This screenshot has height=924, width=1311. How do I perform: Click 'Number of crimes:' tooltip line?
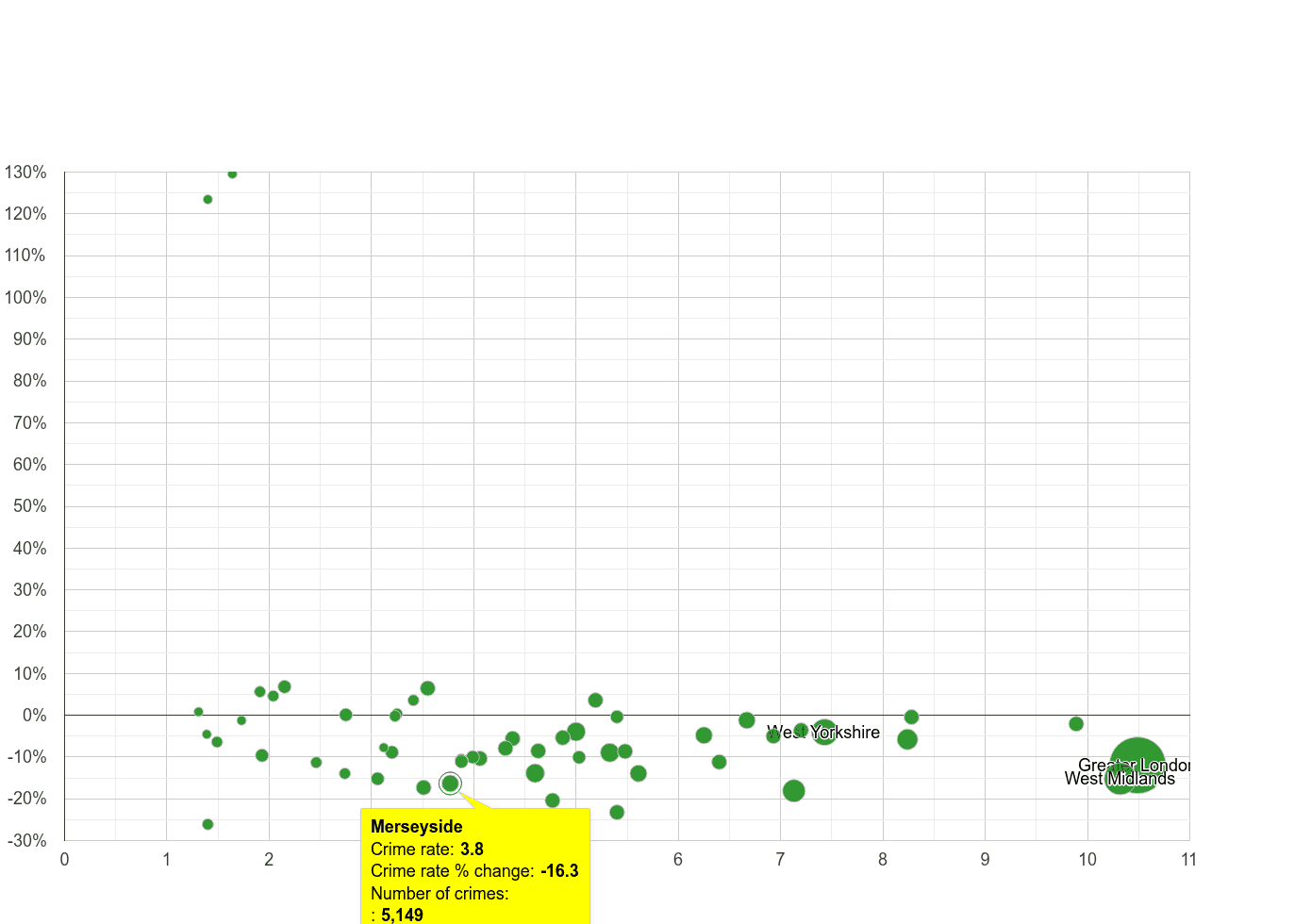tap(440, 893)
